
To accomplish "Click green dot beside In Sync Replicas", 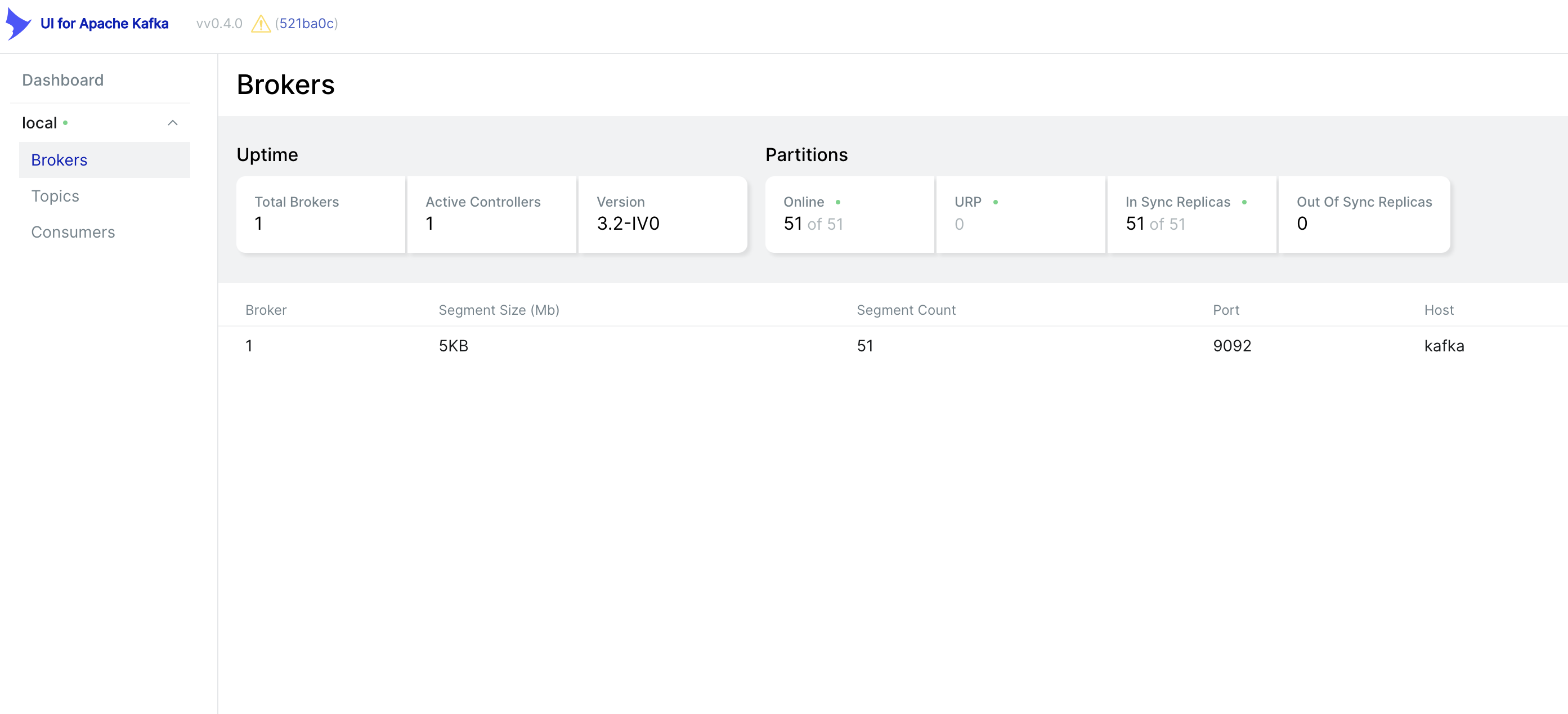I will [1244, 202].
